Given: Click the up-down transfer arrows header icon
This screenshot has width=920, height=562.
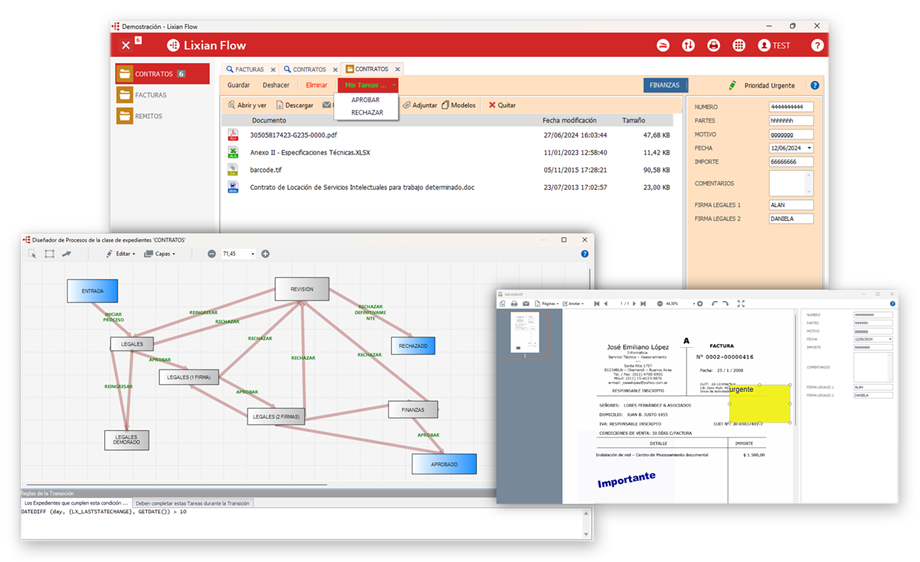Looking at the screenshot, I should pos(688,45).
